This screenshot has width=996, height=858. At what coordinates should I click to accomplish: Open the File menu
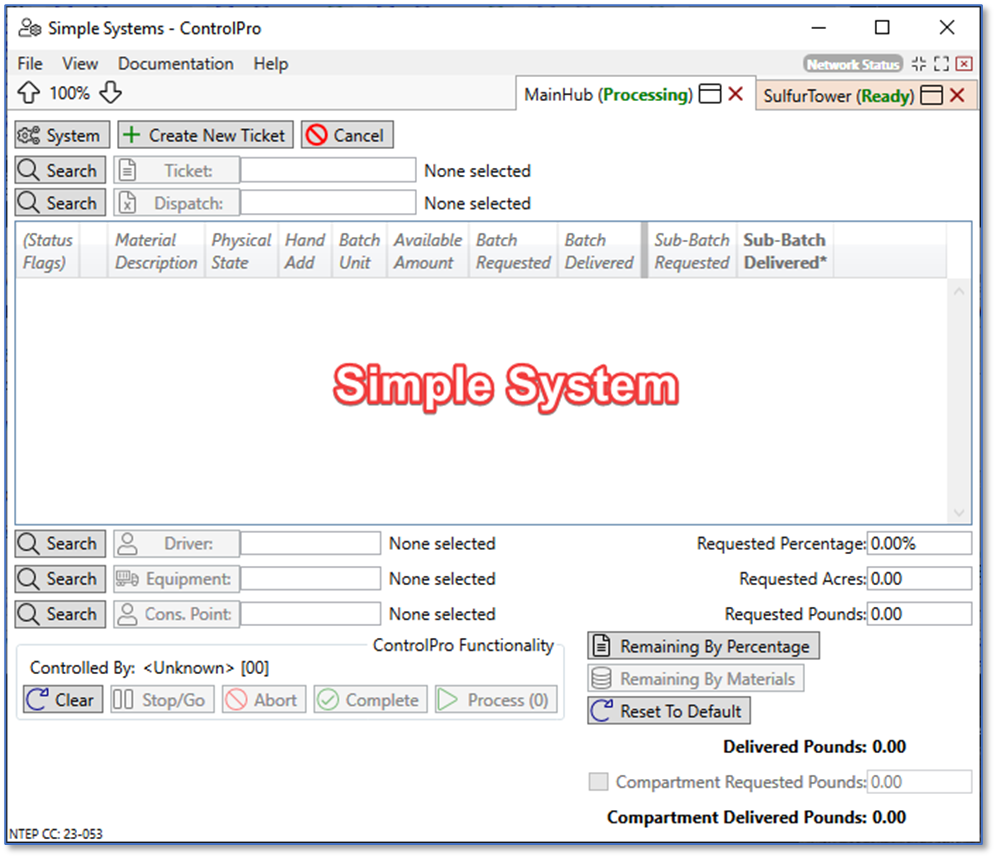click(30, 63)
